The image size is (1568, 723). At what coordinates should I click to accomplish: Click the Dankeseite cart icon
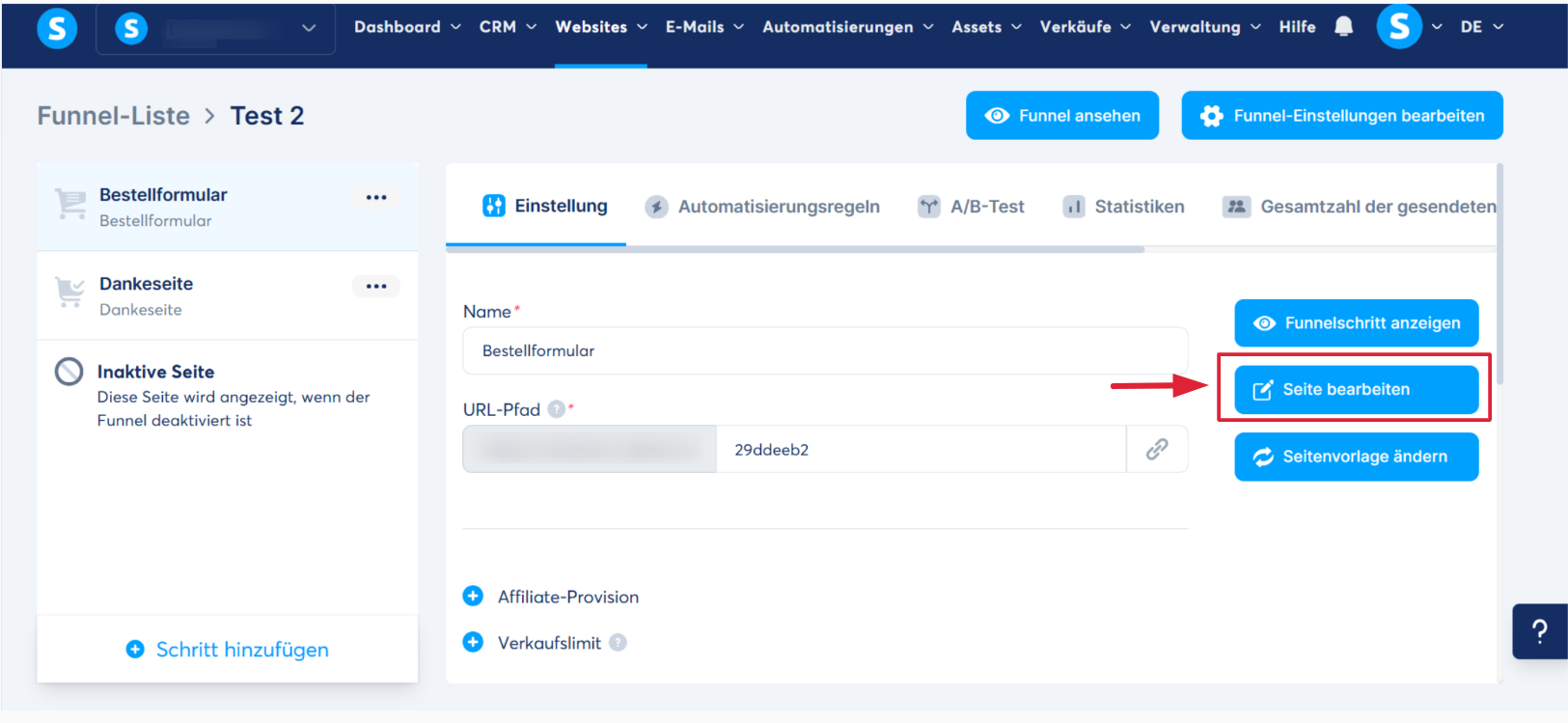tap(69, 292)
